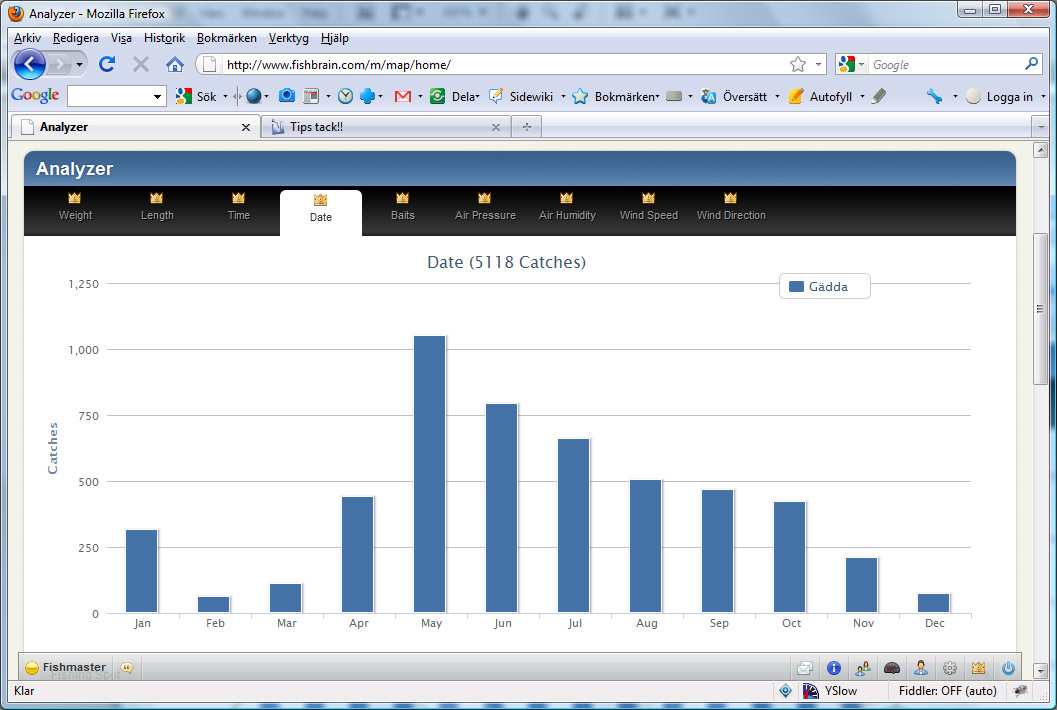Click the friends group icon in bottom bar
This screenshot has width=1057, height=710.
pyautogui.click(x=863, y=668)
